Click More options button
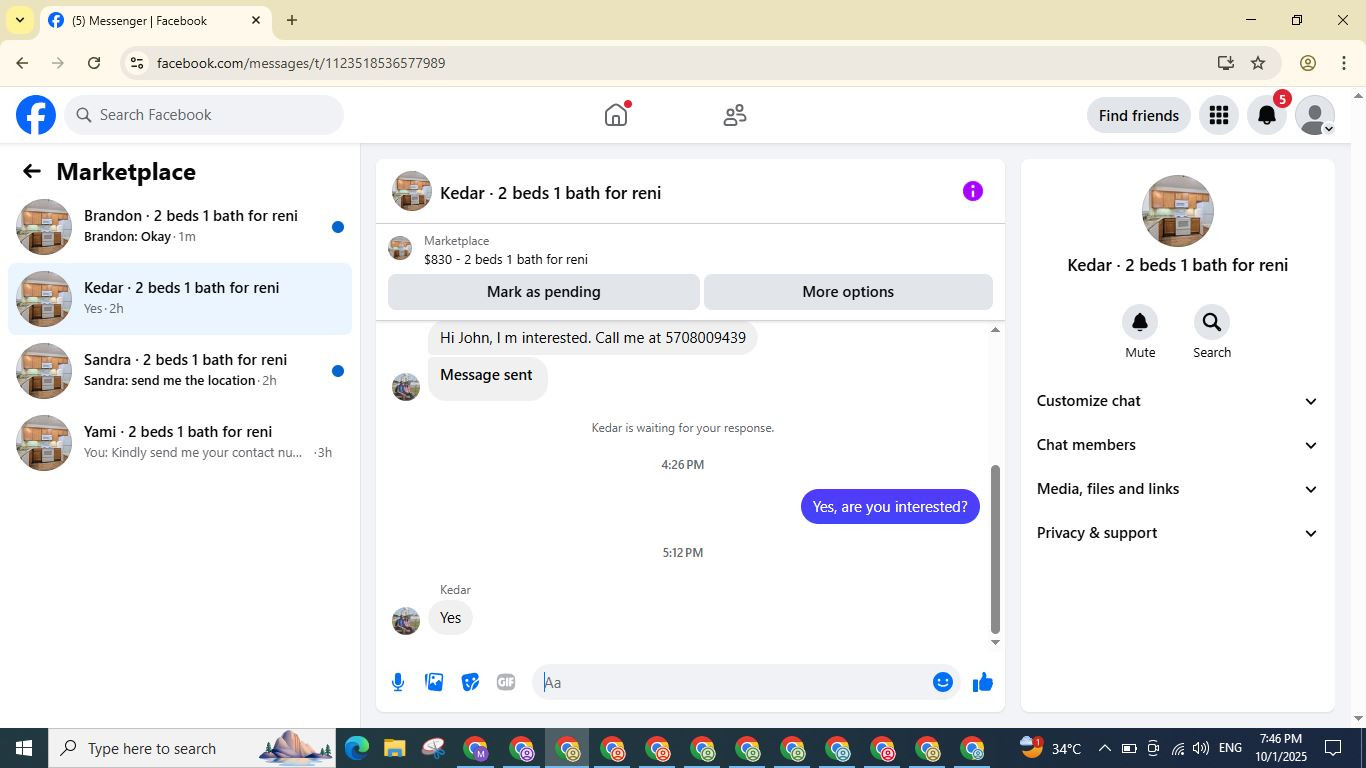The height and width of the screenshot is (768, 1366). [848, 292]
